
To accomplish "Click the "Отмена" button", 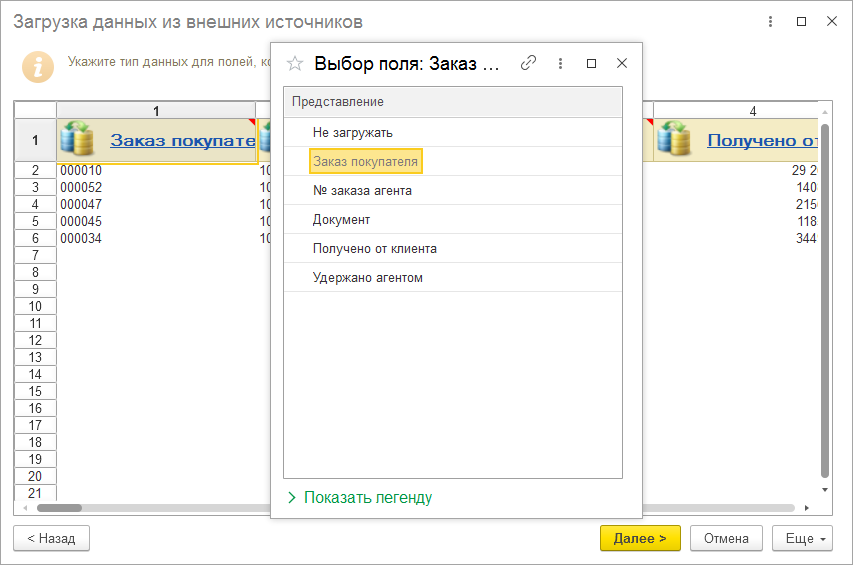I will (x=726, y=538).
